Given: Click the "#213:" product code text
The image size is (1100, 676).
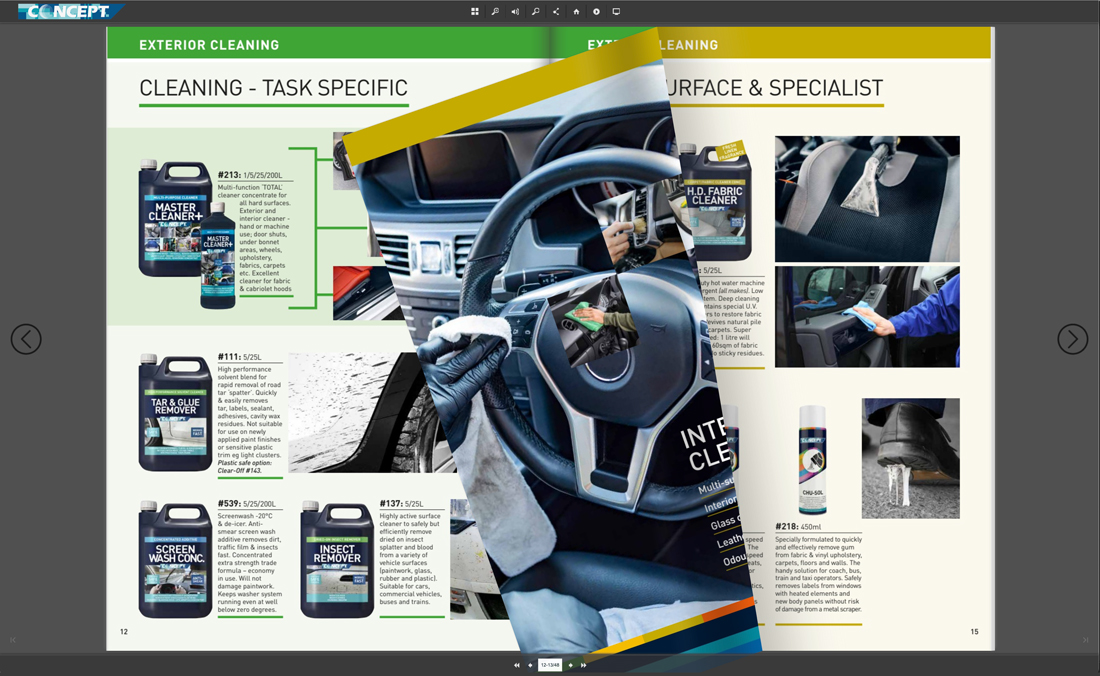Looking at the screenshot, I should [229, 175].
